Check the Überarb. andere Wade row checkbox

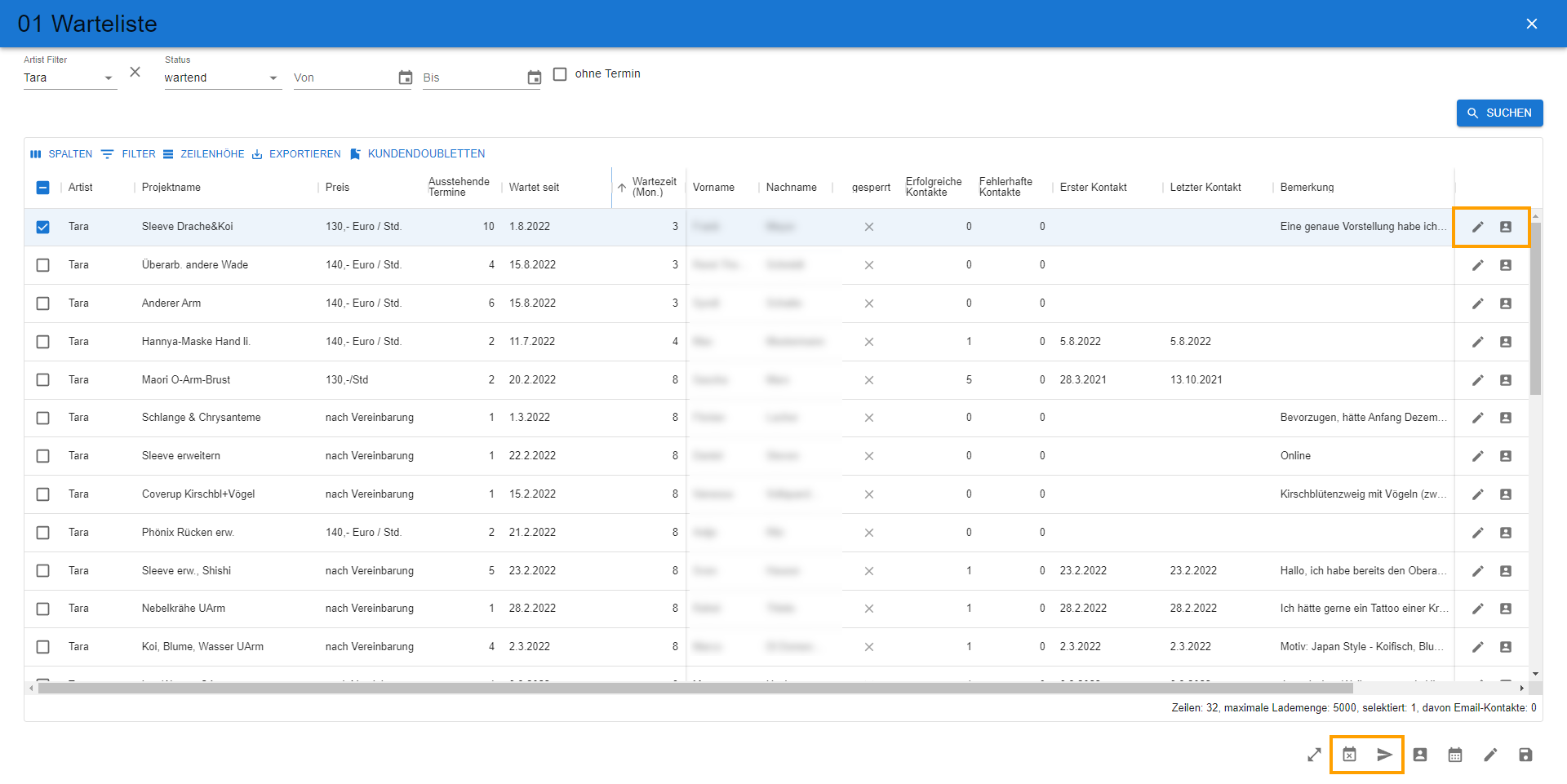coord(43,265)
